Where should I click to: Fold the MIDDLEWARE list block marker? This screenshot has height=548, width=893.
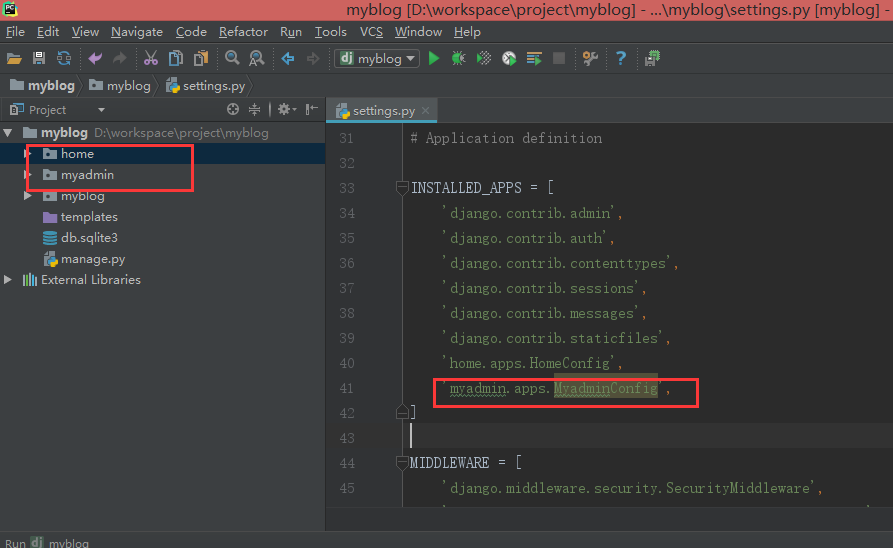pos(402,463)
